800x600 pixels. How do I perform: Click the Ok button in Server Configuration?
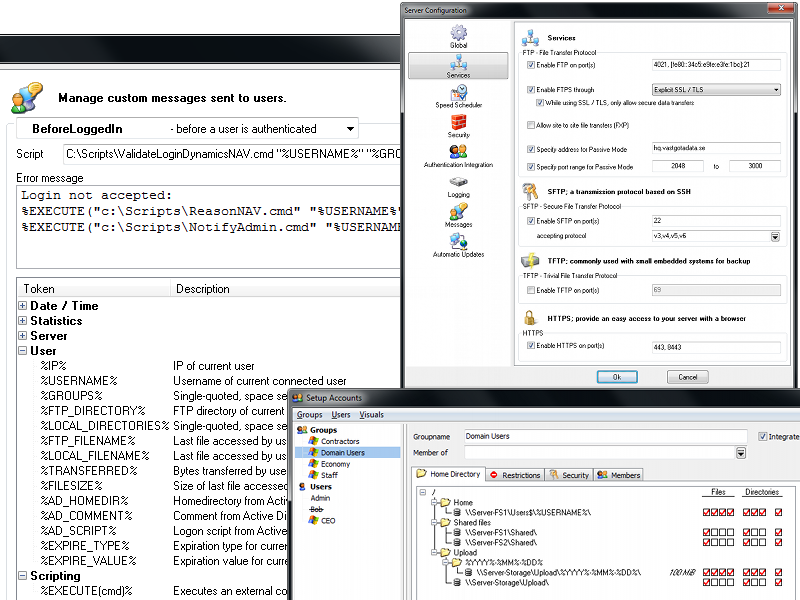[x=617, y=377]
